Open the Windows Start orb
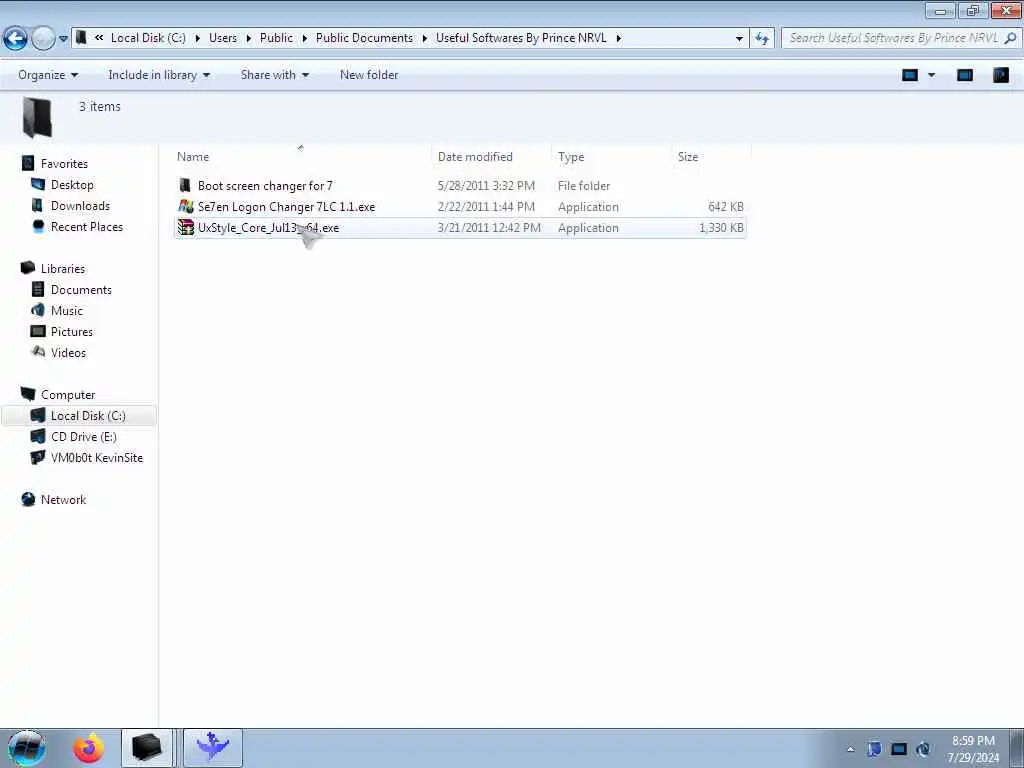 (27, 748)
